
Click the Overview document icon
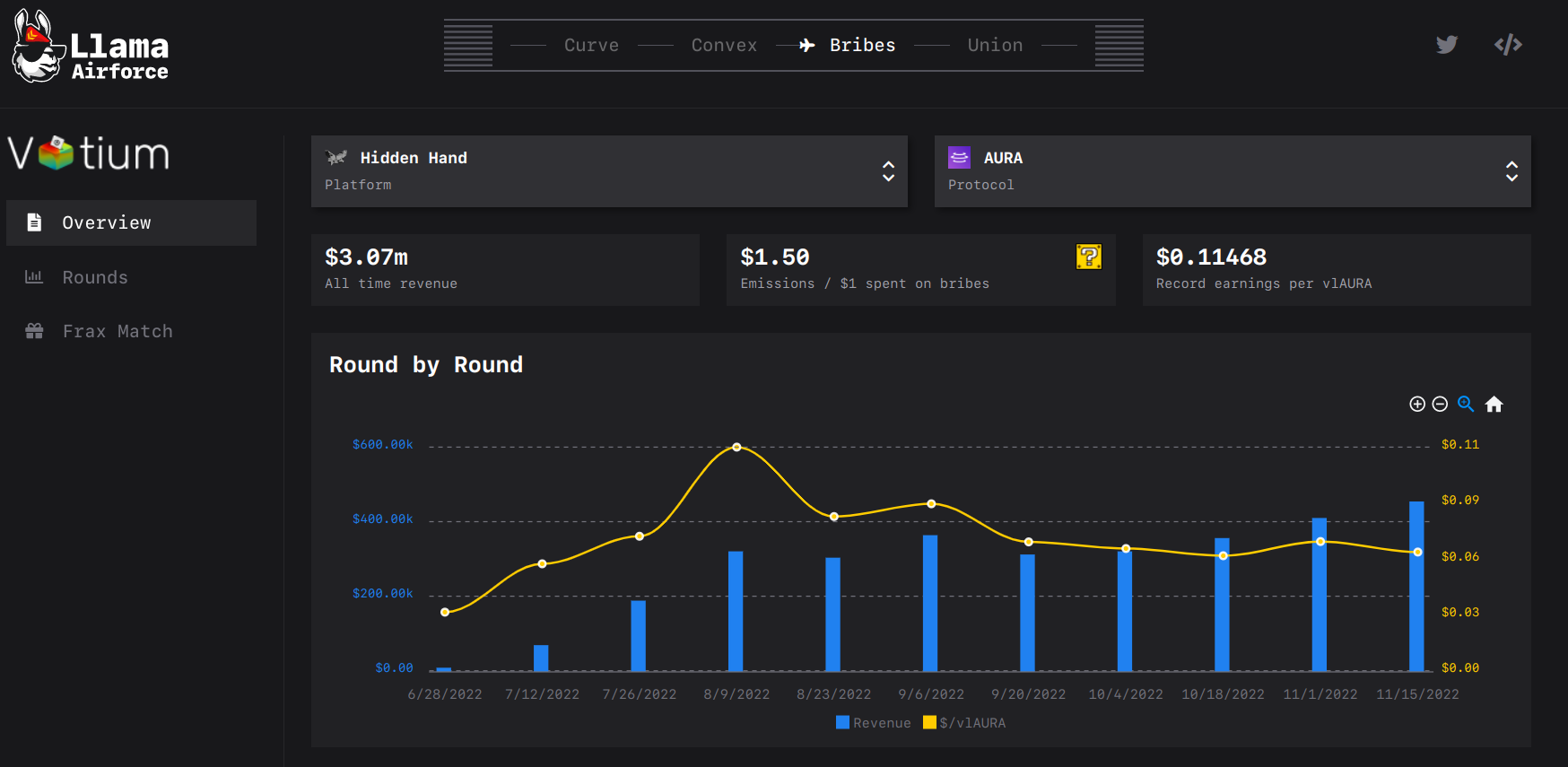(x=34, y=222)
